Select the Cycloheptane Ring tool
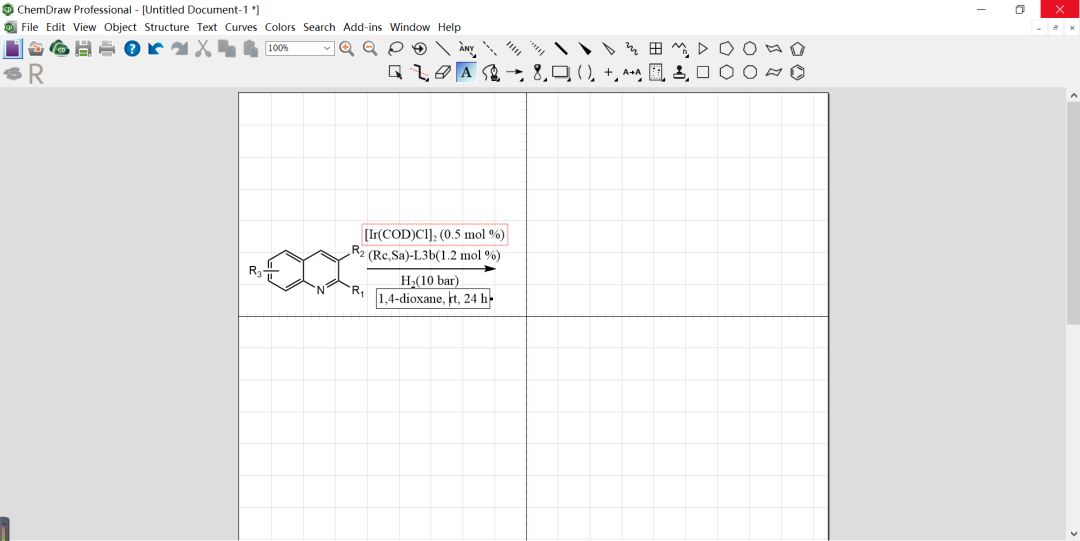The image size is (1080, 541). pyautogui.click(x=750, y=49)
